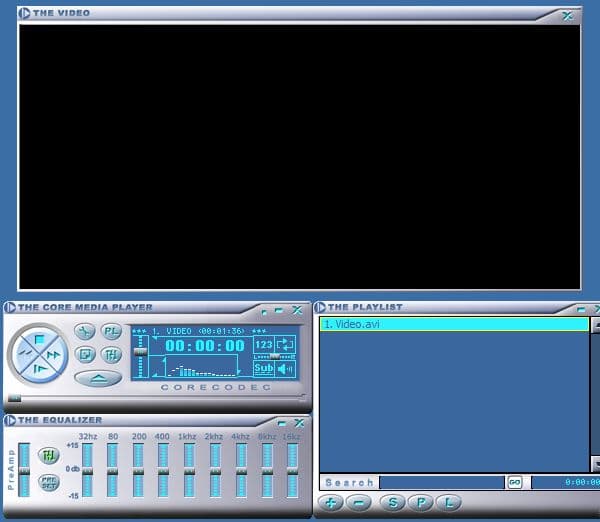This screenshot has height=522, width=600.
Task: Click the playlist scroll down arrow
Action: tap(595, 463)
